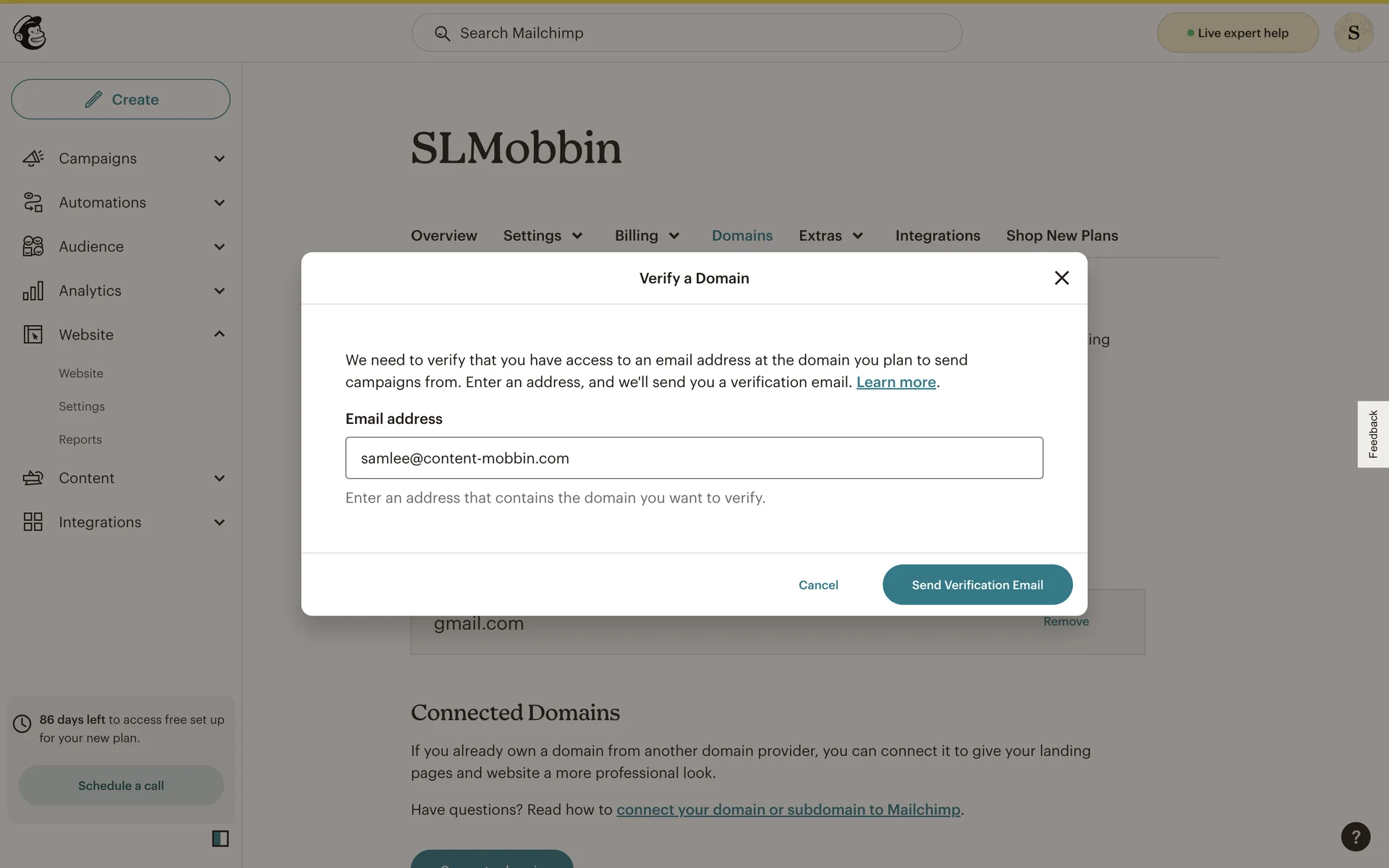1389x868 pixels.
Task: Open the Feedback side tab
Action: coord(1372,434)
